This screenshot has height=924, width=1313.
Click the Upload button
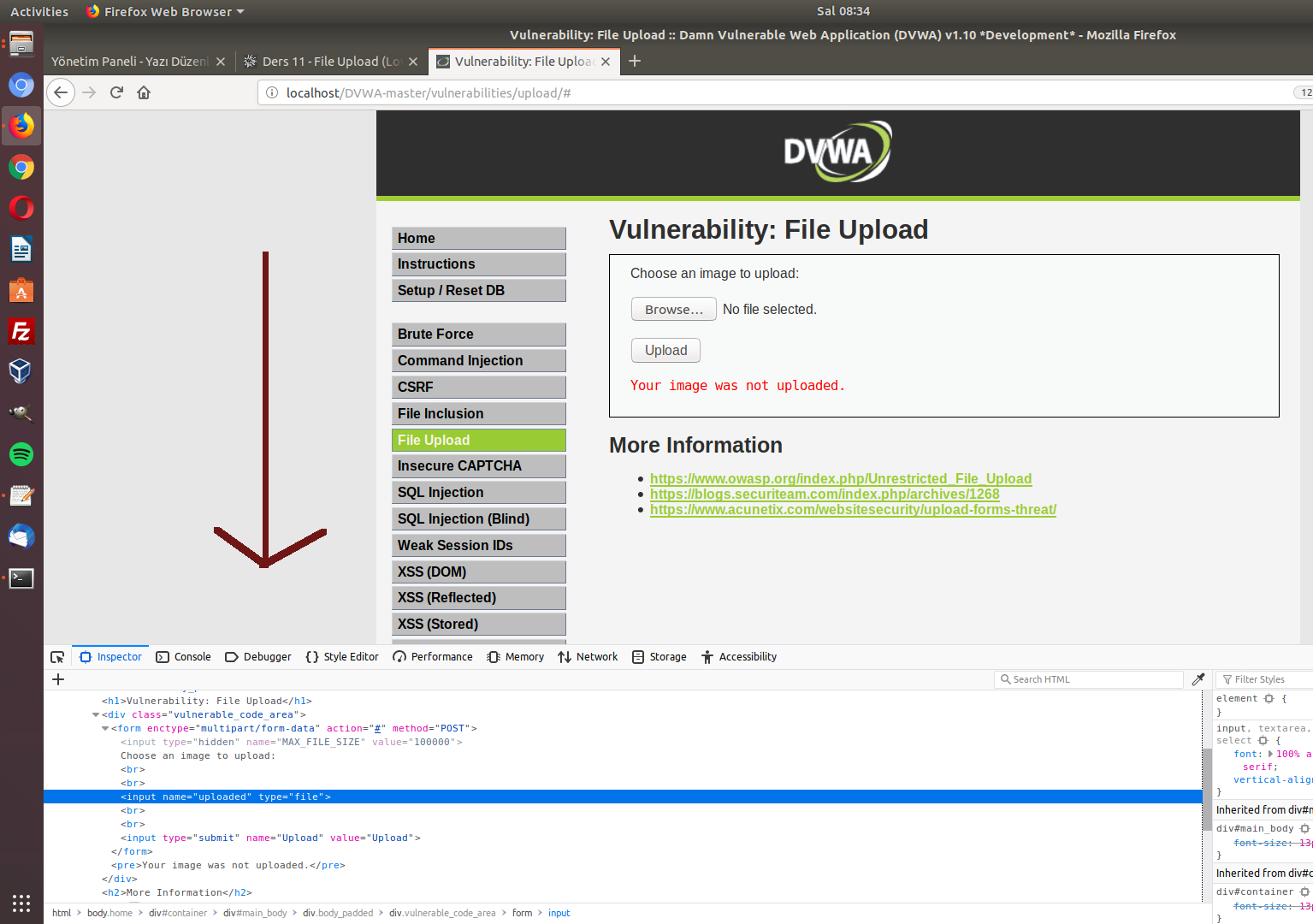click(665, 350)
